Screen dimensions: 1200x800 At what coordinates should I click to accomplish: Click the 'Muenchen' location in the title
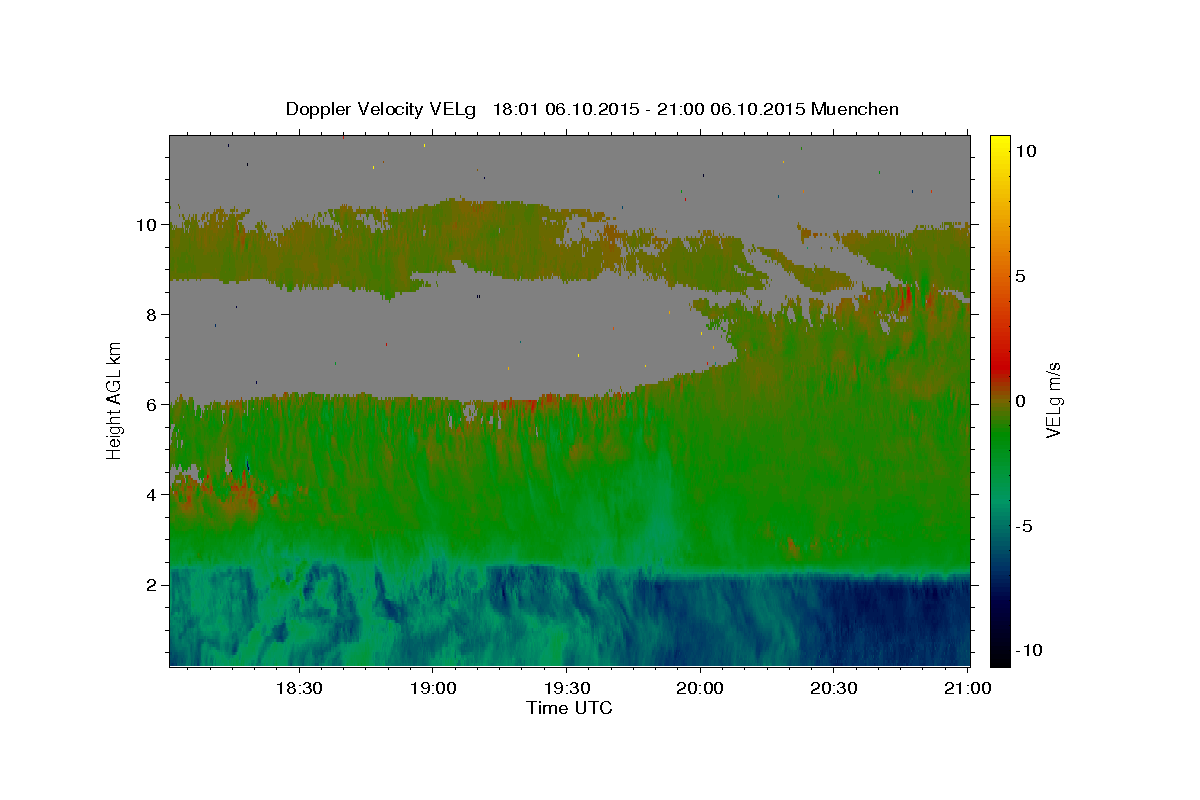(x=855, y=109)
